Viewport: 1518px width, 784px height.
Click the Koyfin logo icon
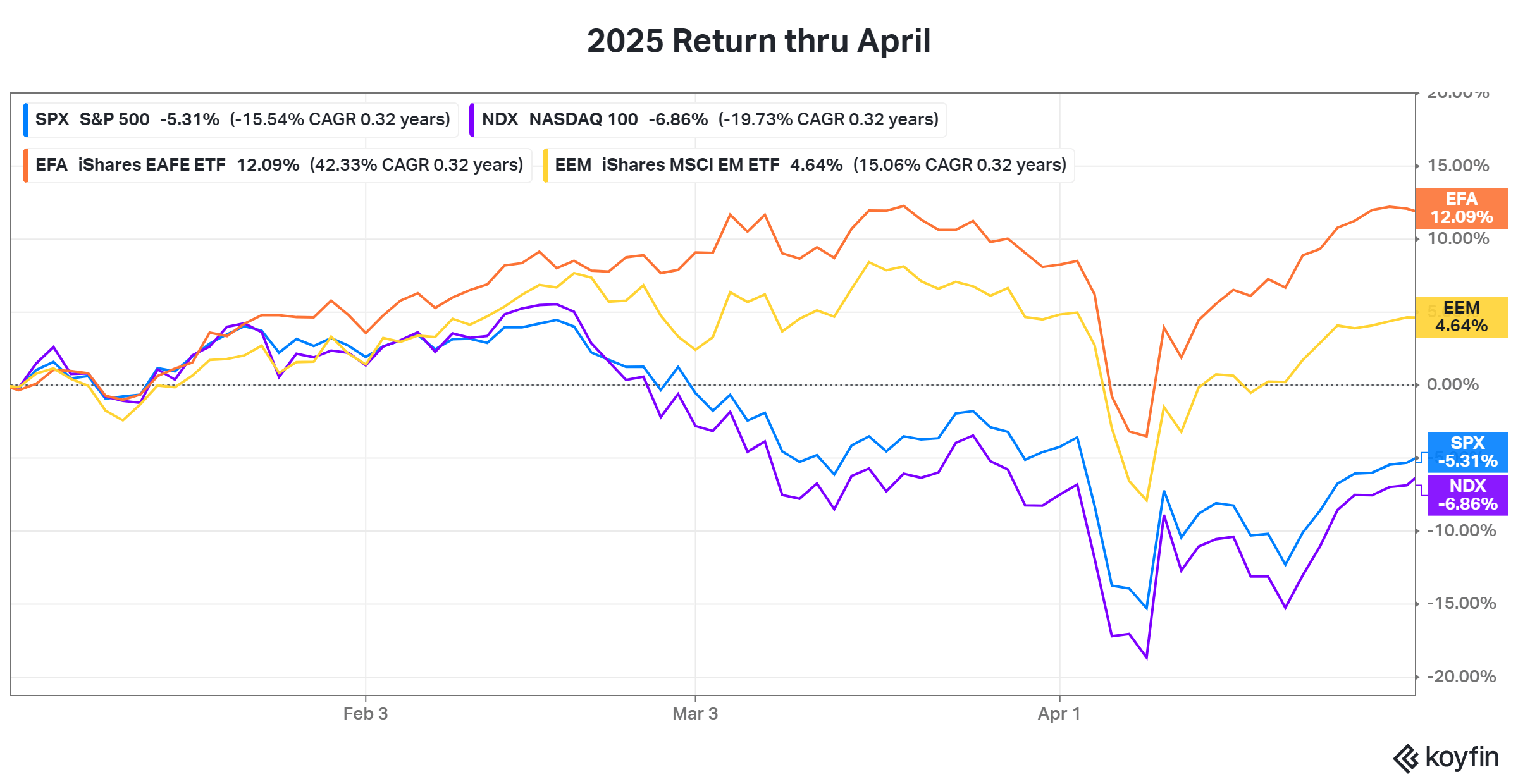(1406, 758)
